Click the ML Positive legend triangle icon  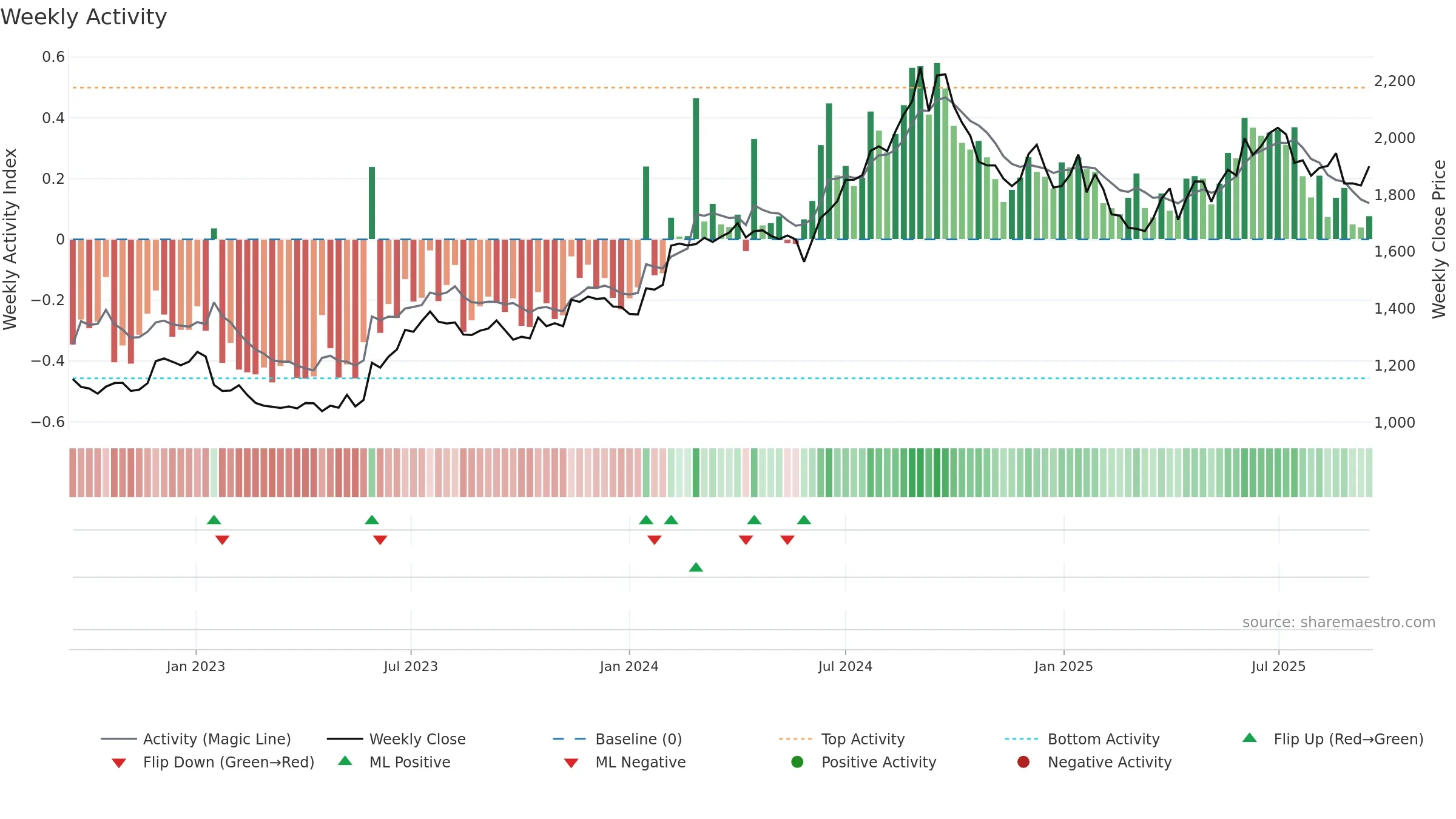pyautogui.click(x=345, y=761)
